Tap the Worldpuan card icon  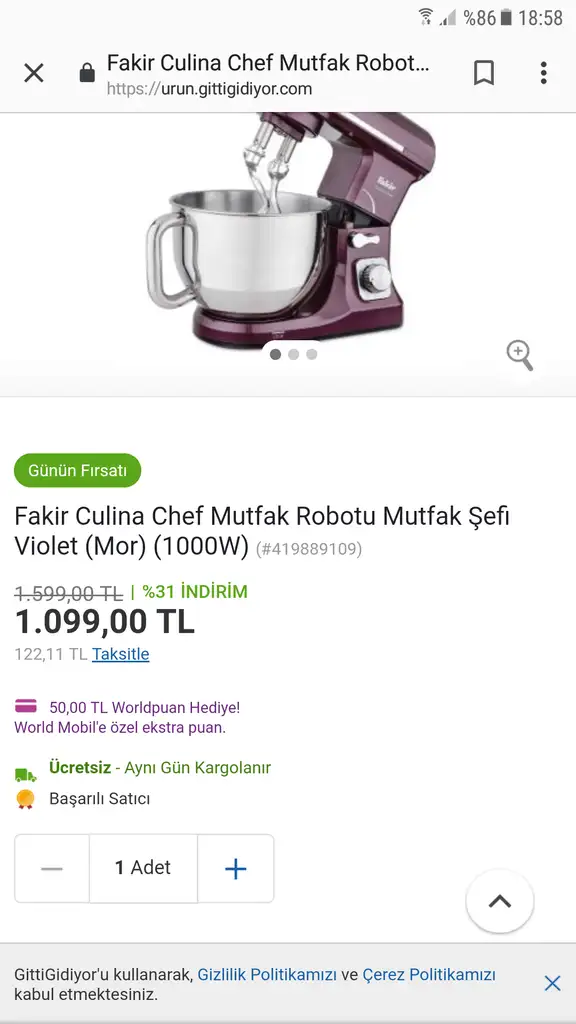[26, 706]
